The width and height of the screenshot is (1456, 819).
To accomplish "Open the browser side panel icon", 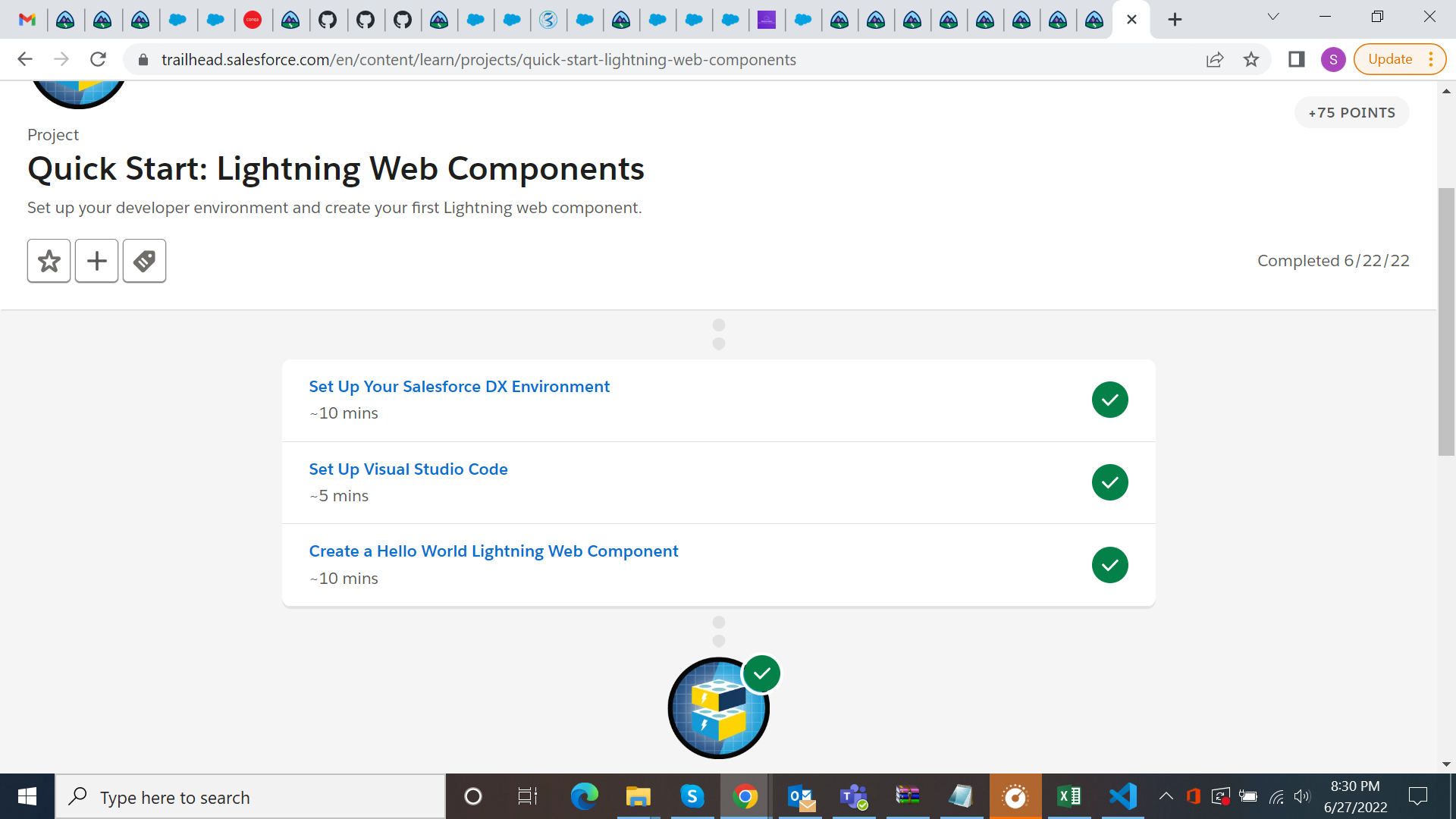I will (1297, 59).
